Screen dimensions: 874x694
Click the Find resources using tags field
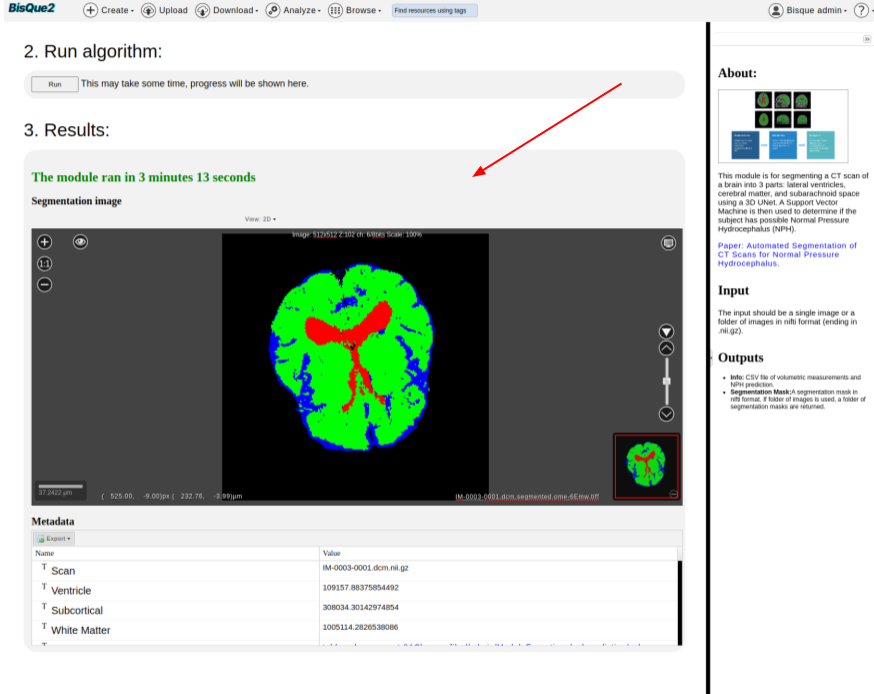[x=434, y=10]
